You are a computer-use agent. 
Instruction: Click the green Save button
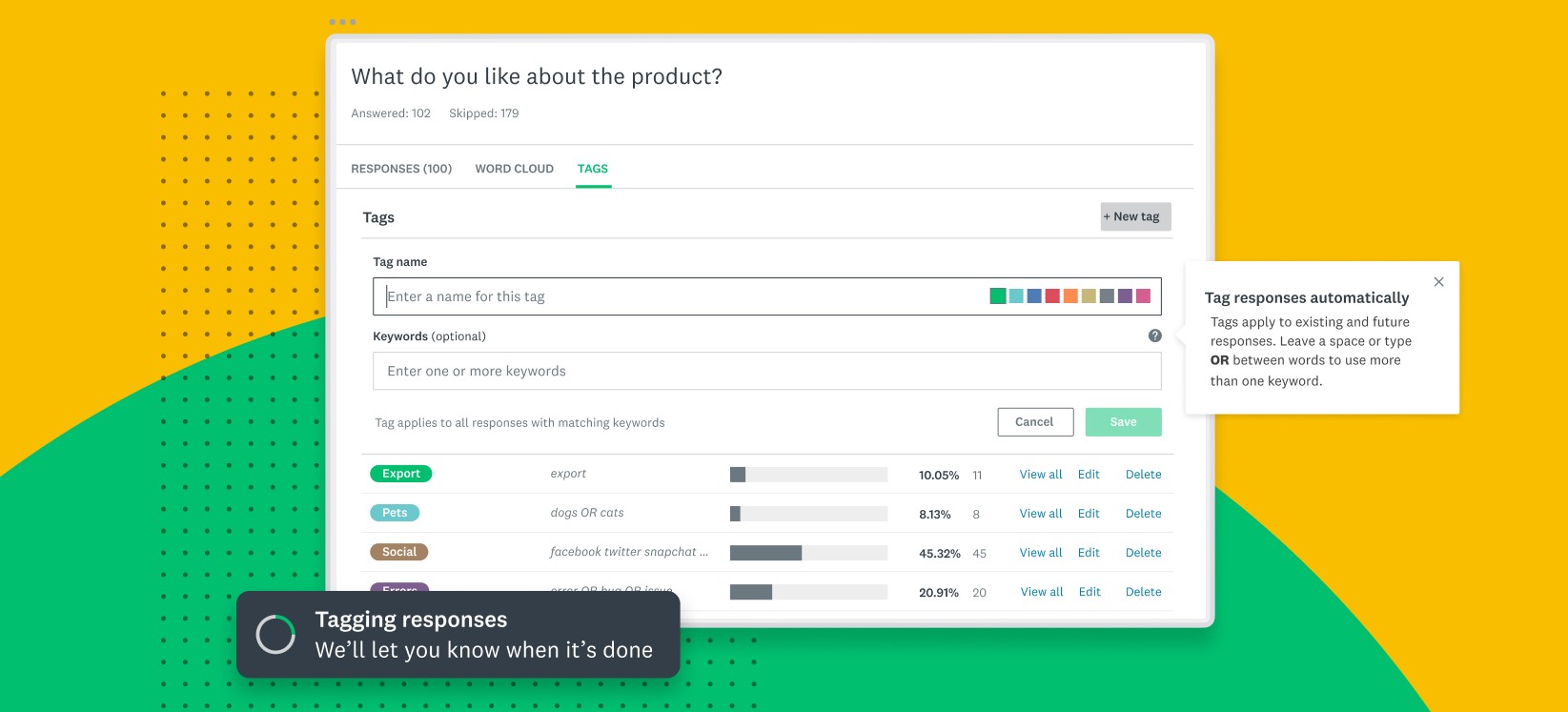point(1123,422)
